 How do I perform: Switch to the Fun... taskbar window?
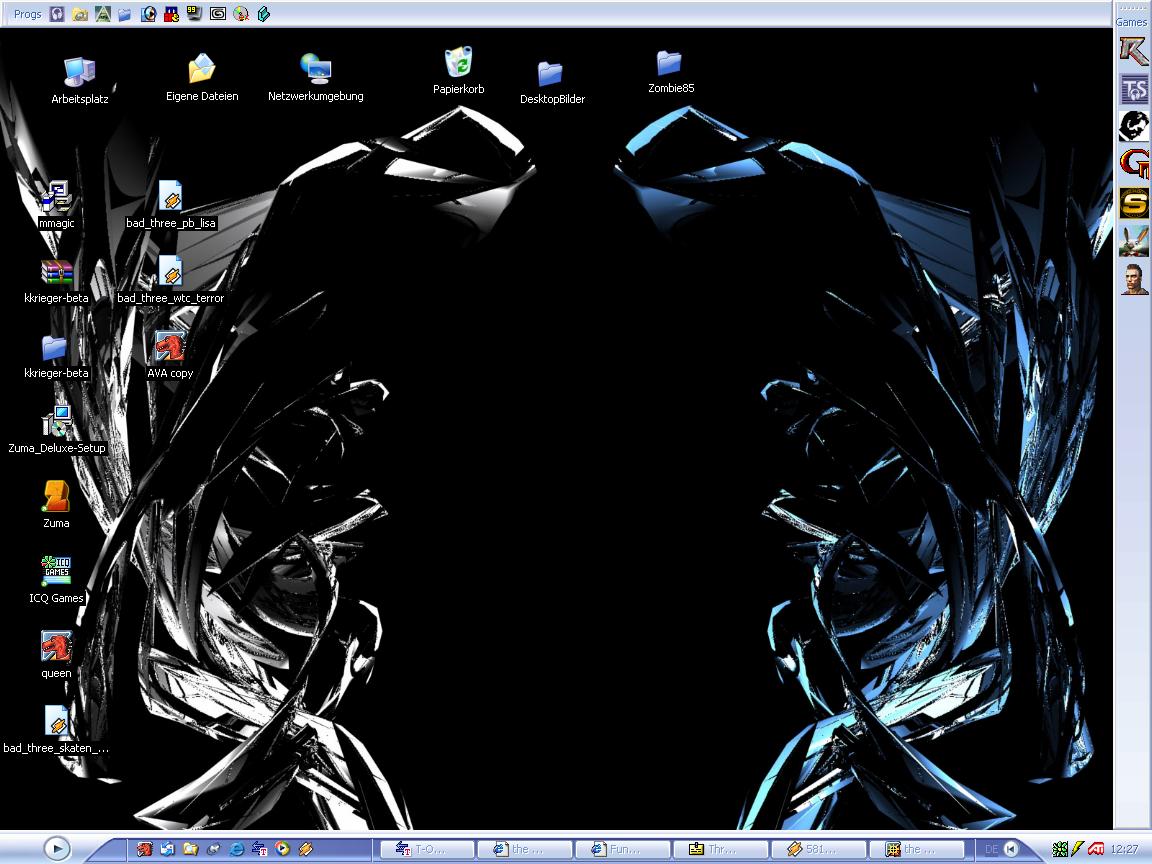(616, 849)
